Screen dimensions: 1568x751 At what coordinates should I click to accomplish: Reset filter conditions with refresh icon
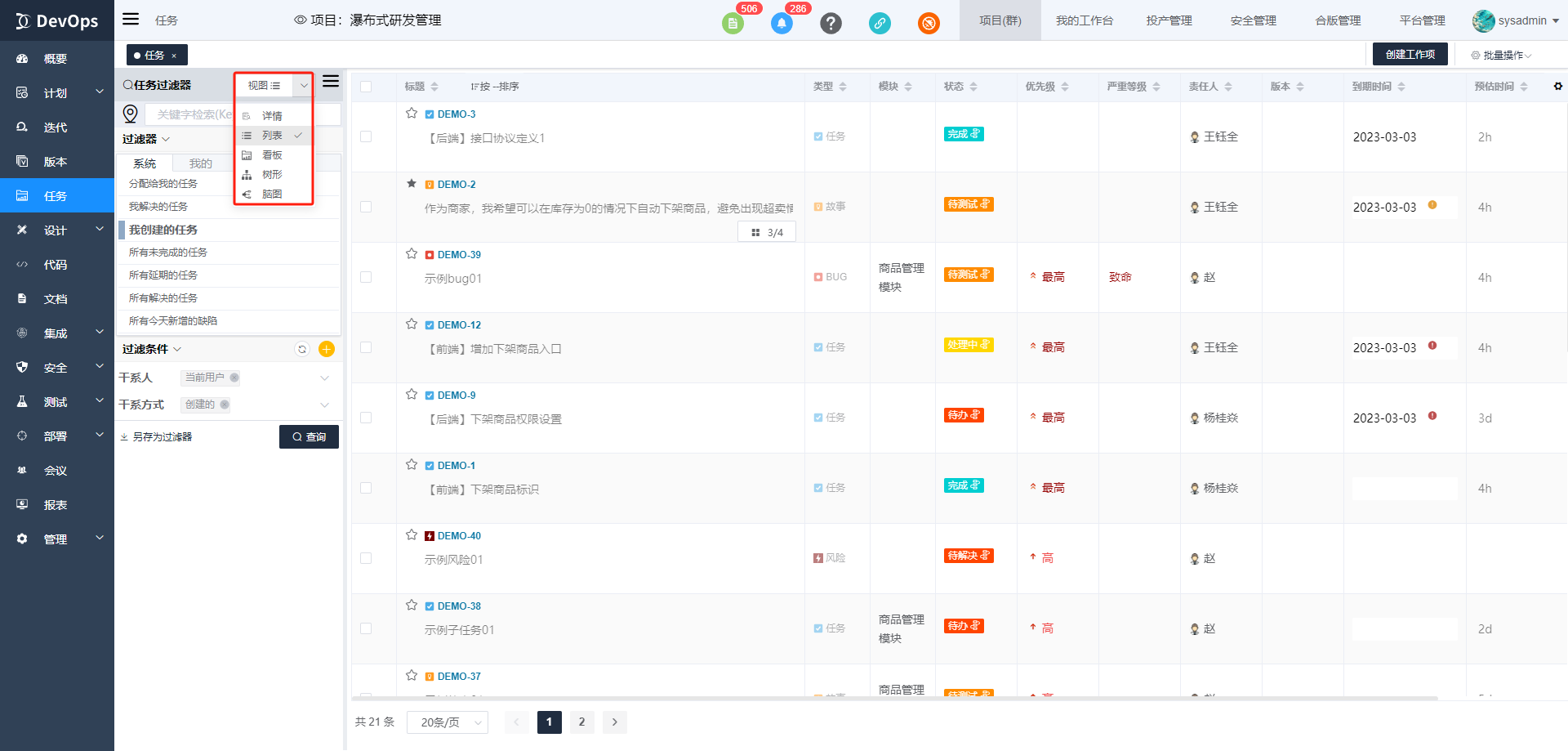[x=302, y=349]
